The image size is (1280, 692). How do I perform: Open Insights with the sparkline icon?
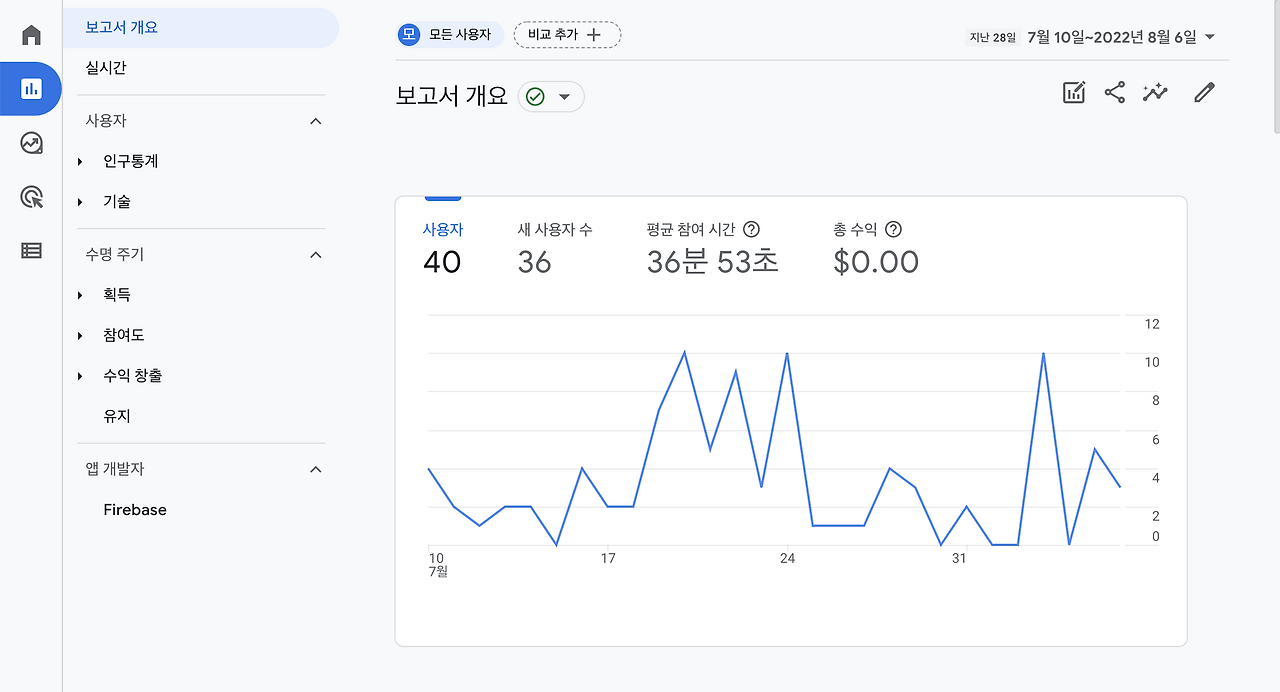tap(1155, 91)
